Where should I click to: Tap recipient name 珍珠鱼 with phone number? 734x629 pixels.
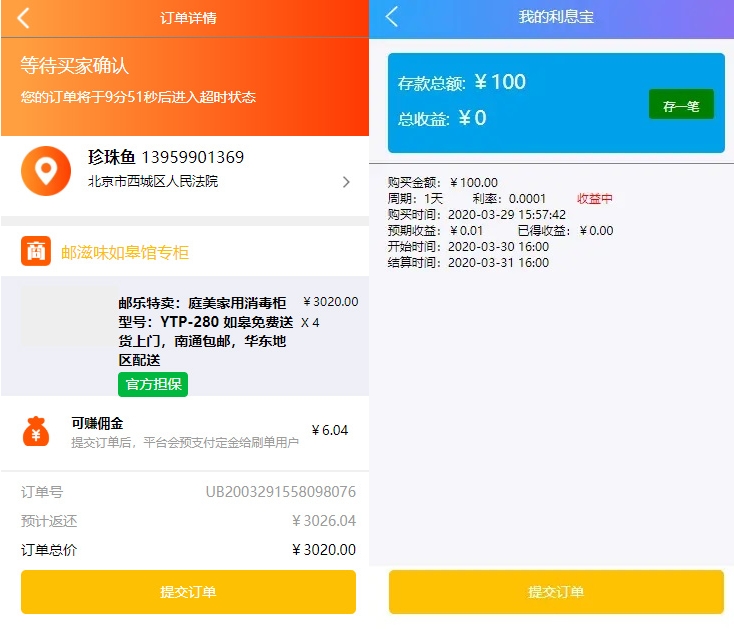click(166, 157)
